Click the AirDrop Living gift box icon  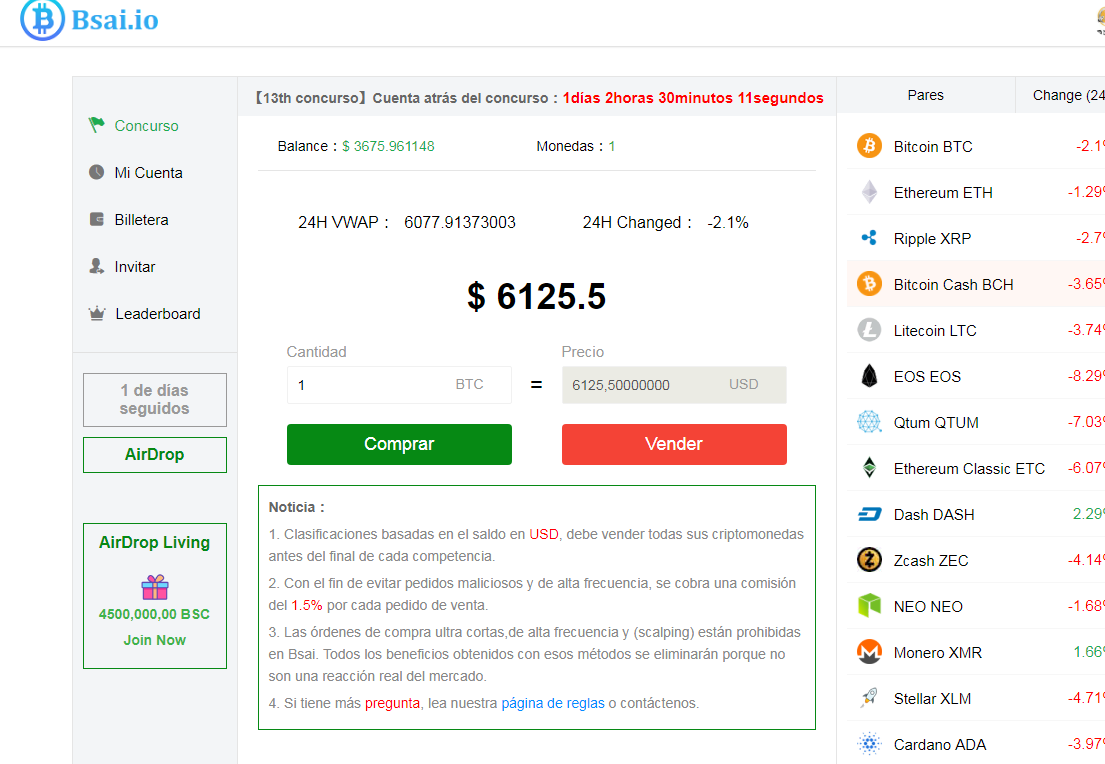(154, 586)
